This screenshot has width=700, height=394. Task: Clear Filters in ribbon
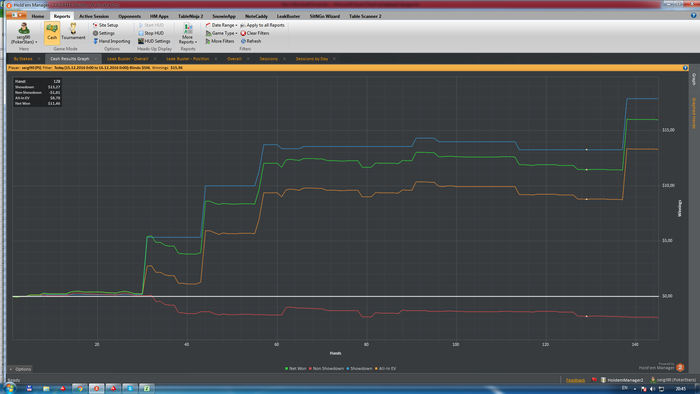pos(255,33)
